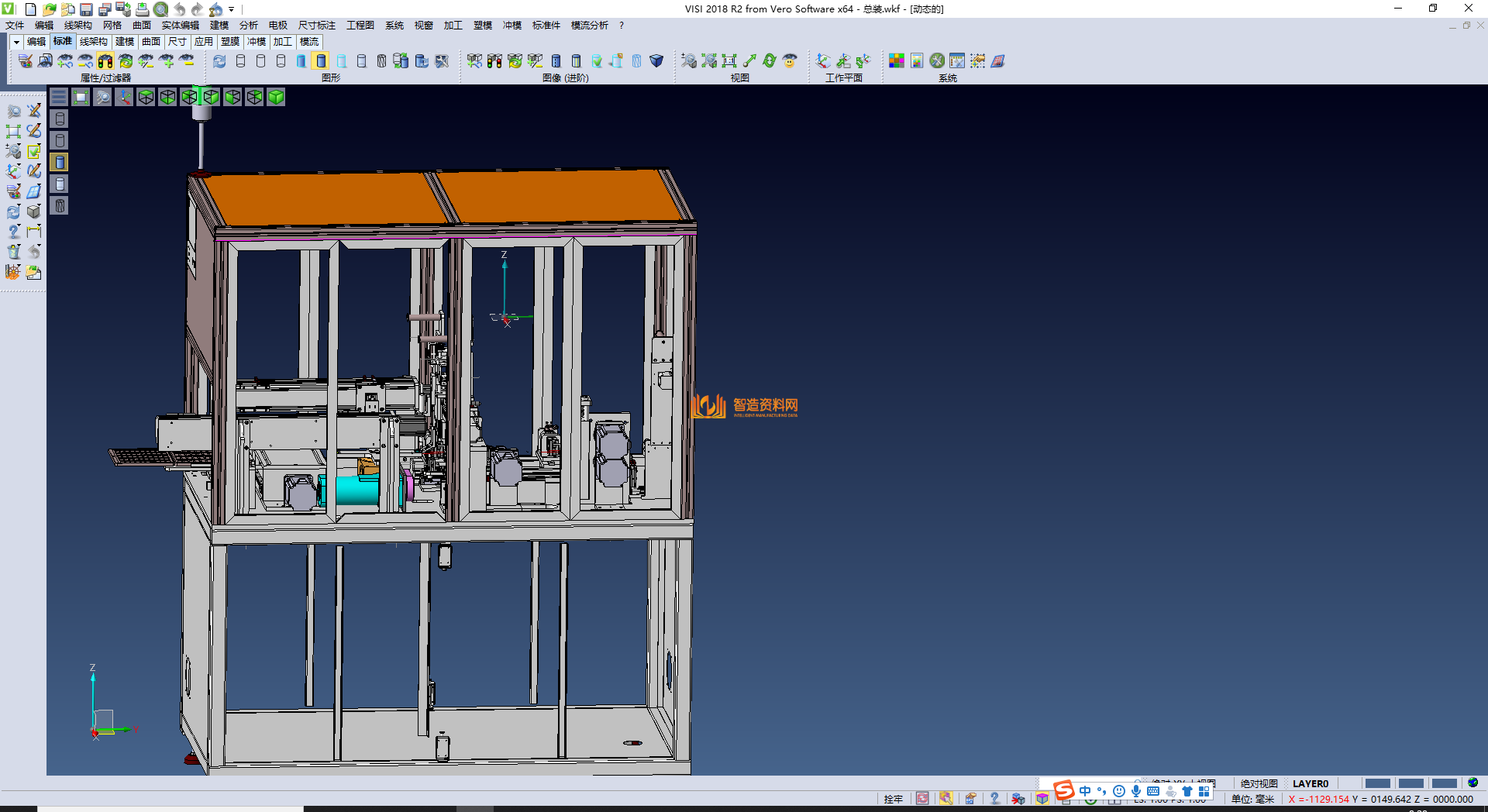Viewport: 1488px width, 812px height.
Task: Click the first blue color box in the status bar
Action: (1377, 783)
